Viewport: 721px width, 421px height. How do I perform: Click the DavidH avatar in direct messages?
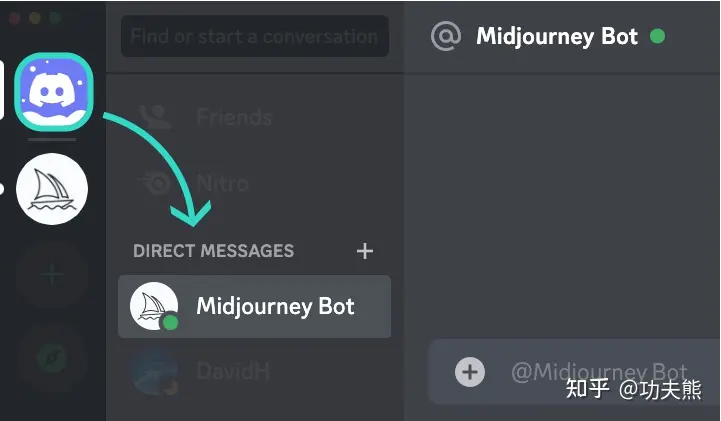pyautogui.click(x=154, y=371)
